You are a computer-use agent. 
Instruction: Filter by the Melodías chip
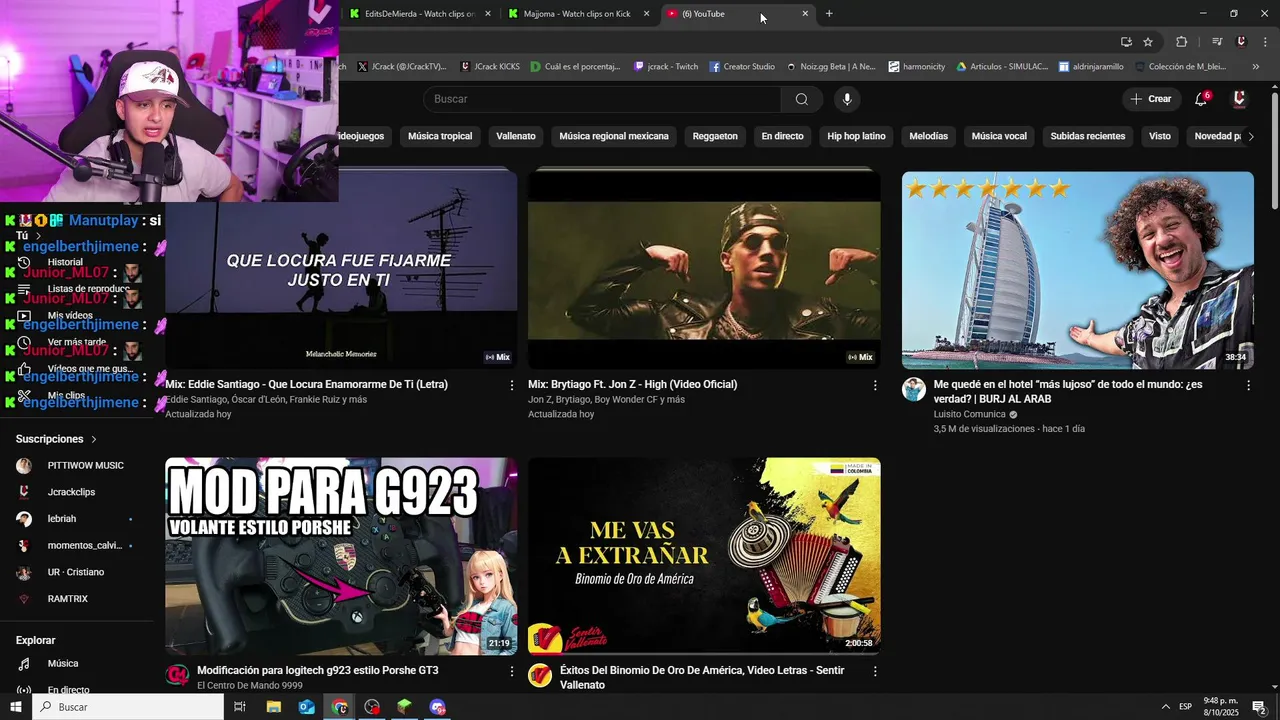[x=928, y=136]
